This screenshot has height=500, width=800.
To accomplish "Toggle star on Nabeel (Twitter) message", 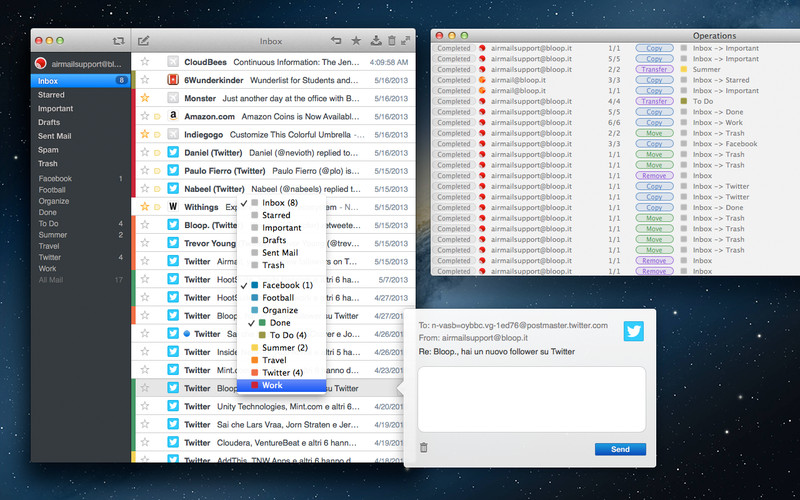I will [x=145, y=188].
